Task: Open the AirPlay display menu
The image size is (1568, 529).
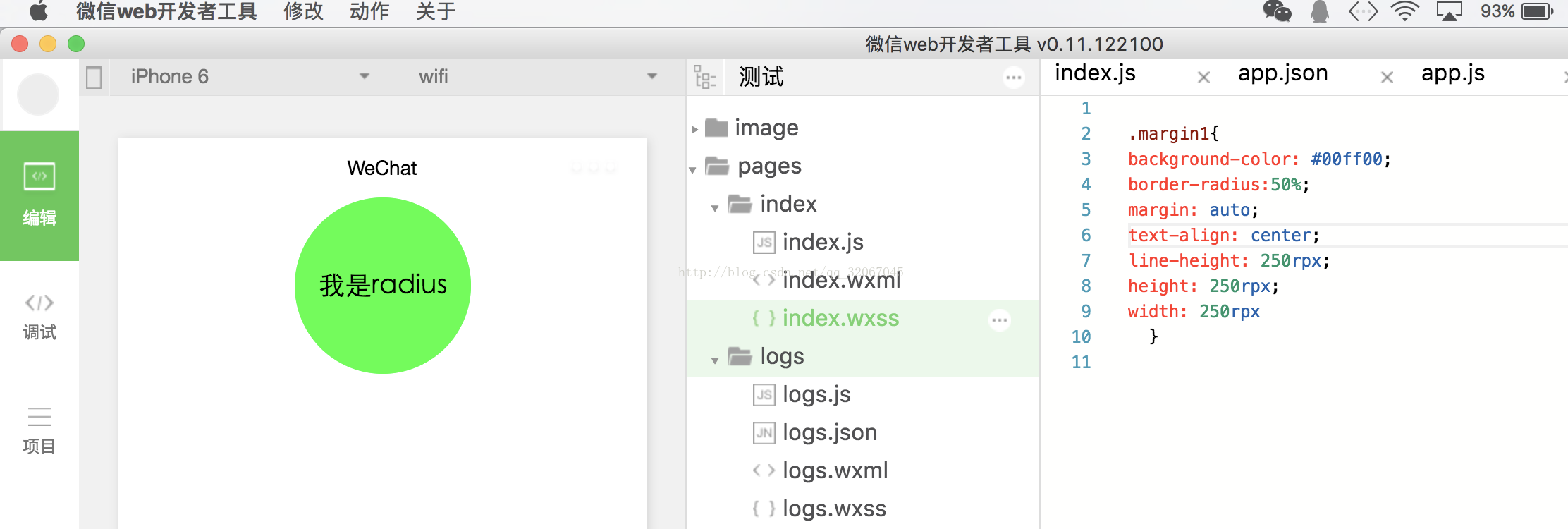Action: point(1450,11)
